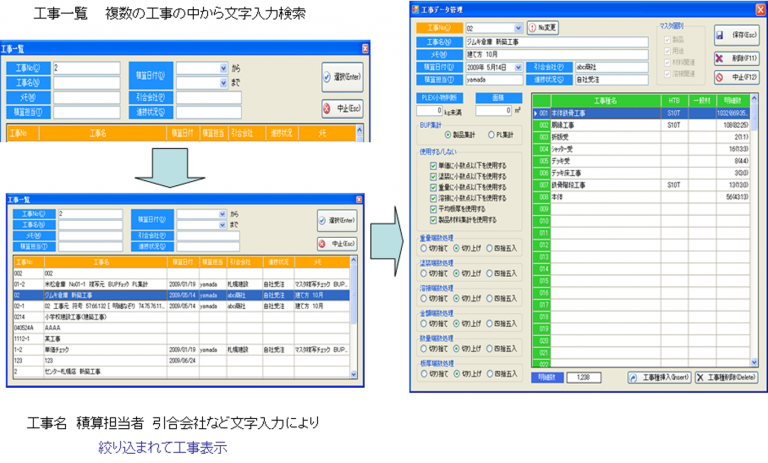The image size is (768, 463).
Task: Select the PL集計 radio button
Action: click(491, 135)
